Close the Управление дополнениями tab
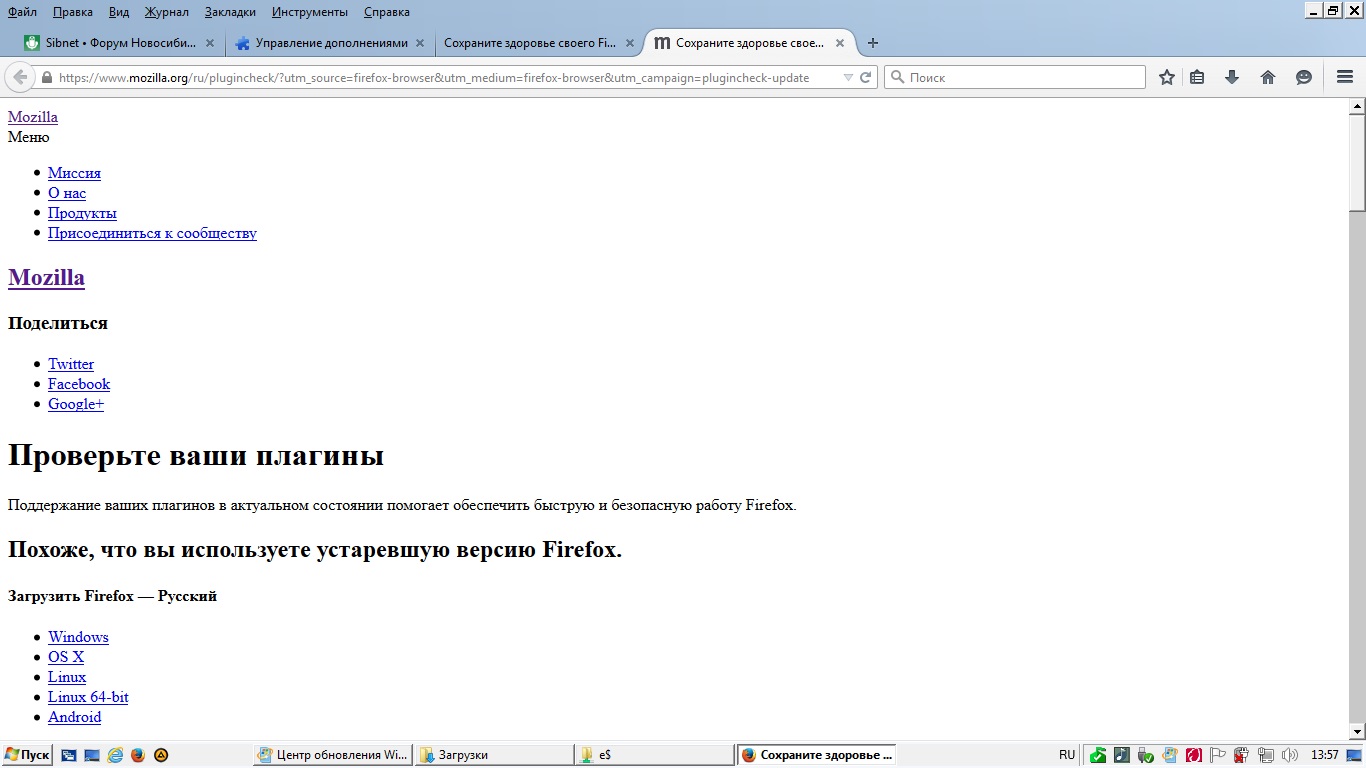The height and width of the screenshot is (768, 1366). tap(420, 43)
